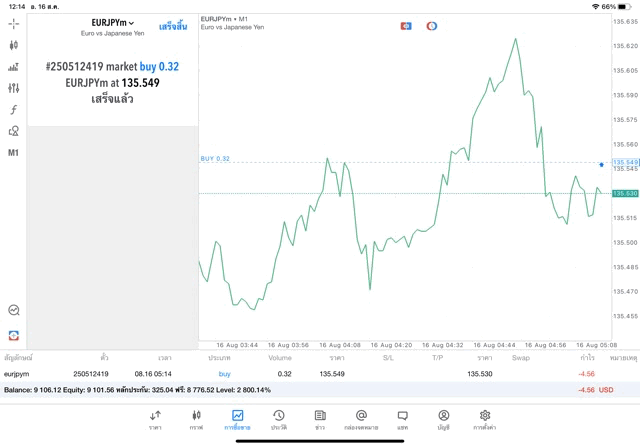Select the crosshair tool in left sidebar
The width and height of the screenshot is (640, 447).
point(13,24)
